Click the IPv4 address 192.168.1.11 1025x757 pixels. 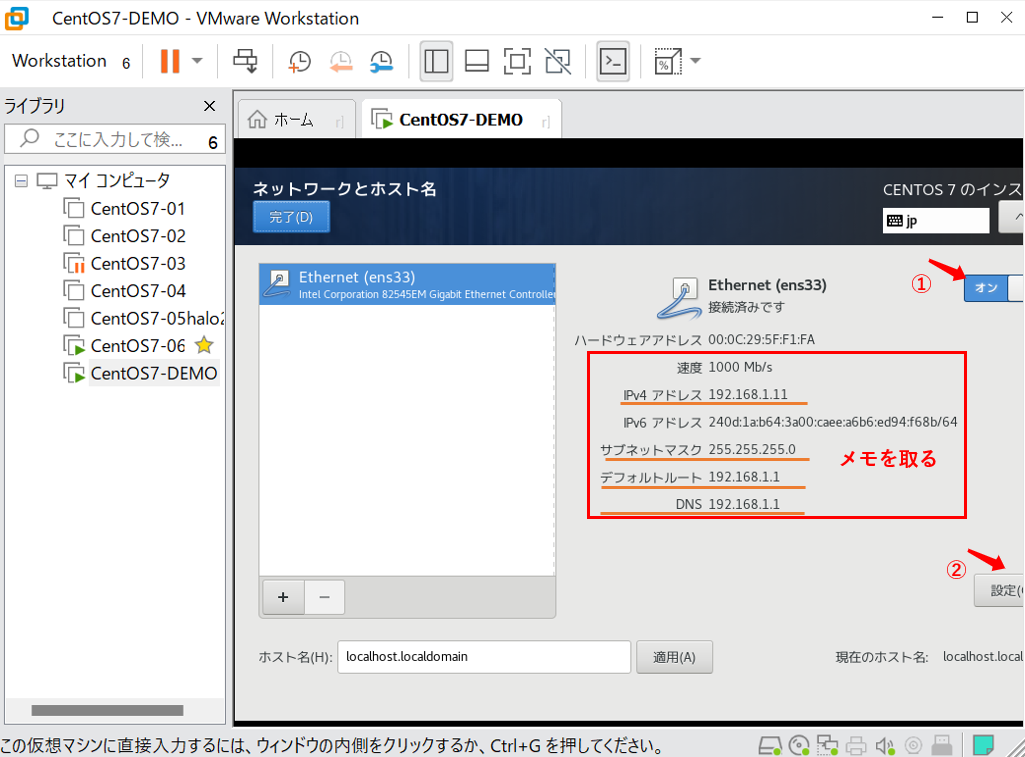(x=748, y=394)
